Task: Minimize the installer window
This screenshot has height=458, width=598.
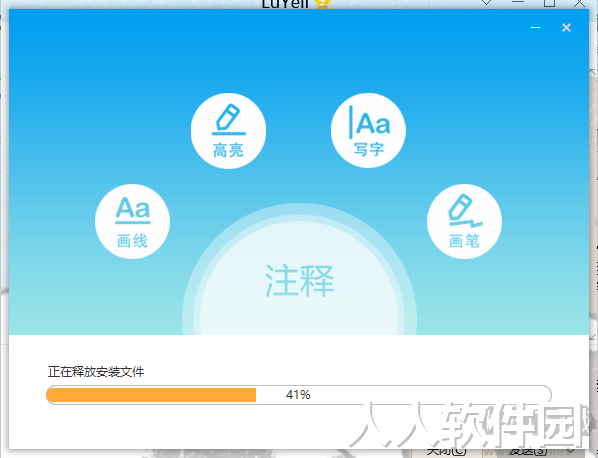Action: click(535, 27)
